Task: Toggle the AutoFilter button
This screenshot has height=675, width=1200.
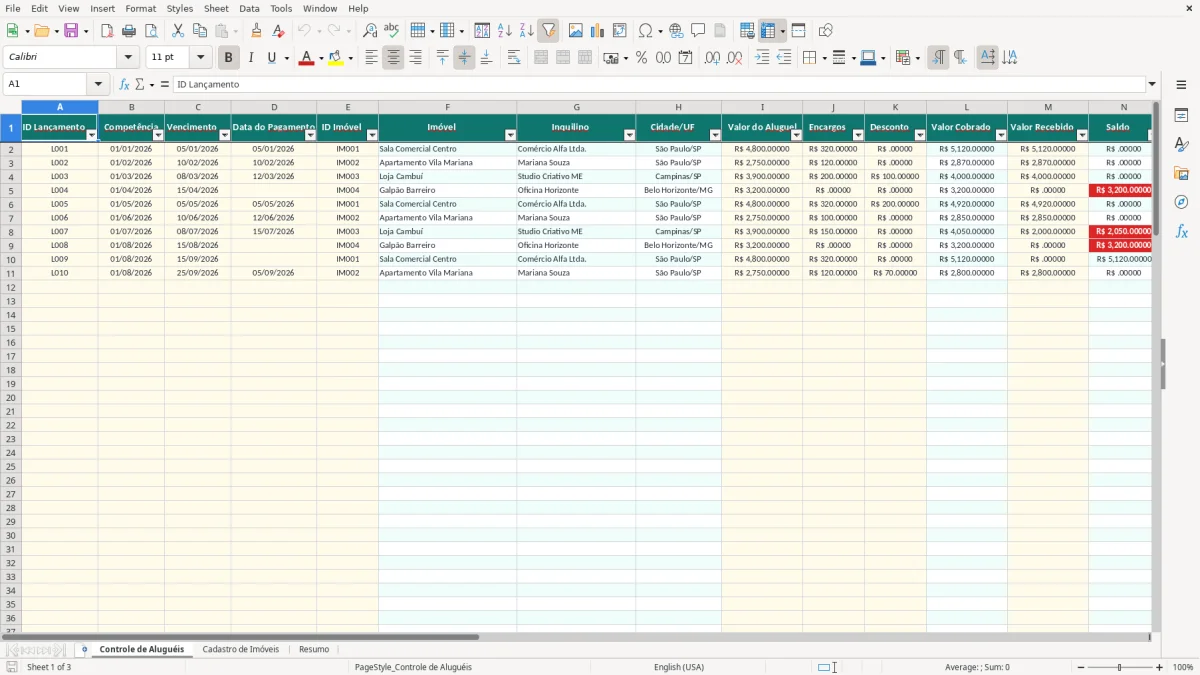Action: (549, 31)
